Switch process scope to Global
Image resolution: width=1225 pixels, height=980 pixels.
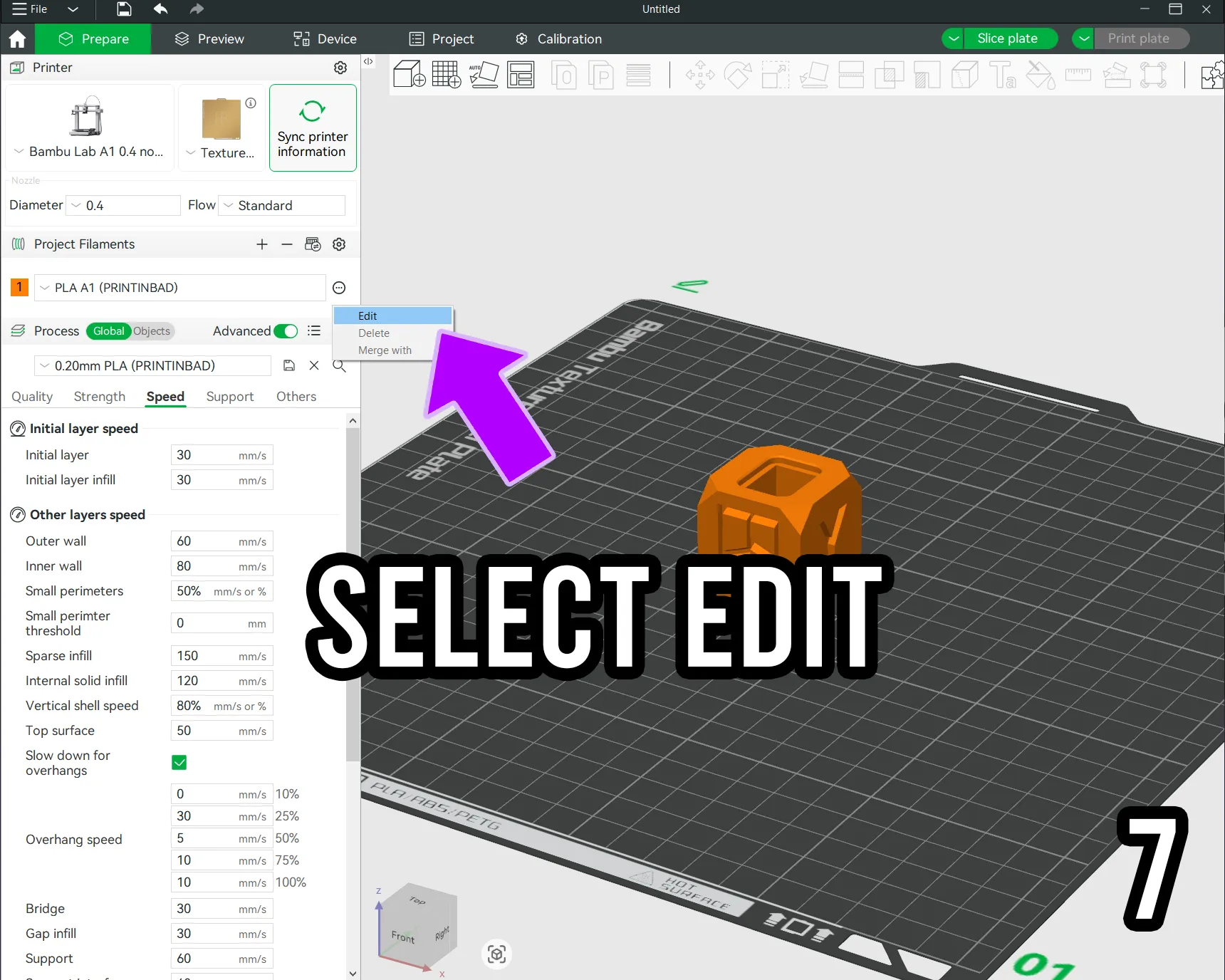(109, 331)
